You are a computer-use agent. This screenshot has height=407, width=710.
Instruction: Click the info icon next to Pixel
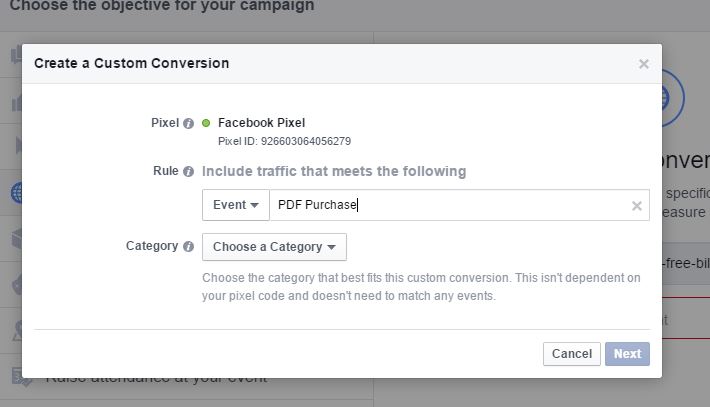click(188, 123)
